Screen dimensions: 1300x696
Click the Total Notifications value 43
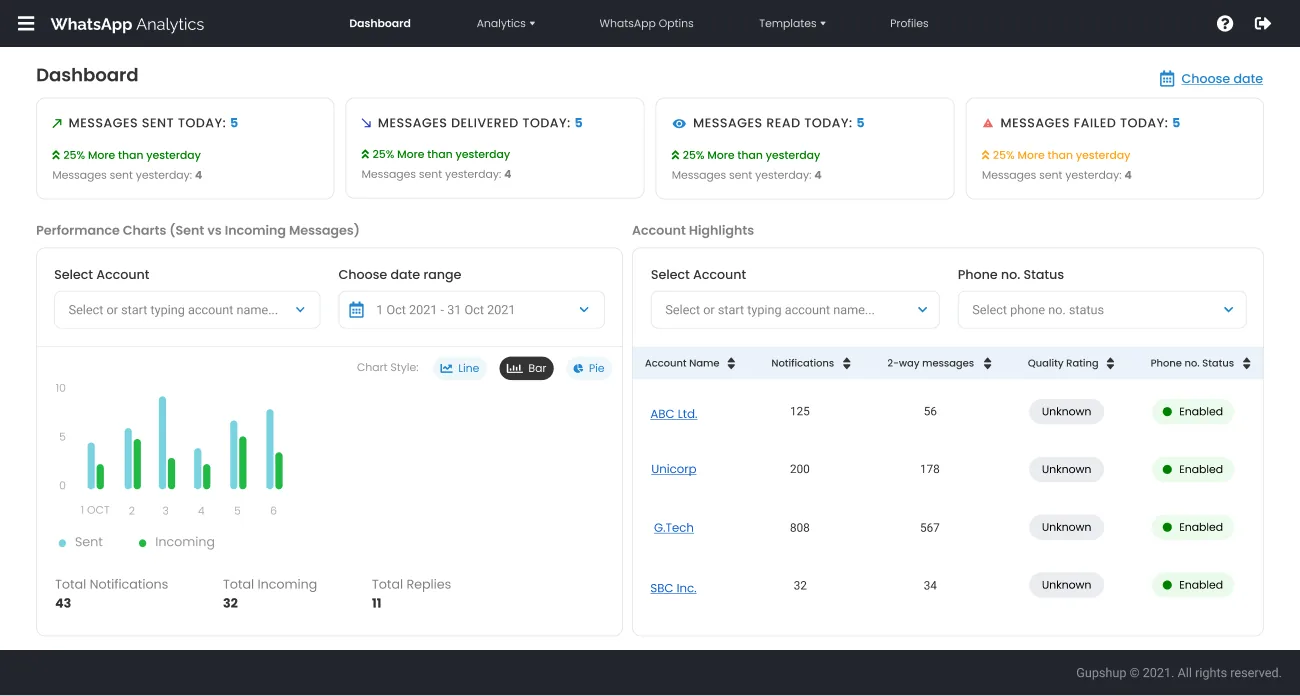coord(63,603)
